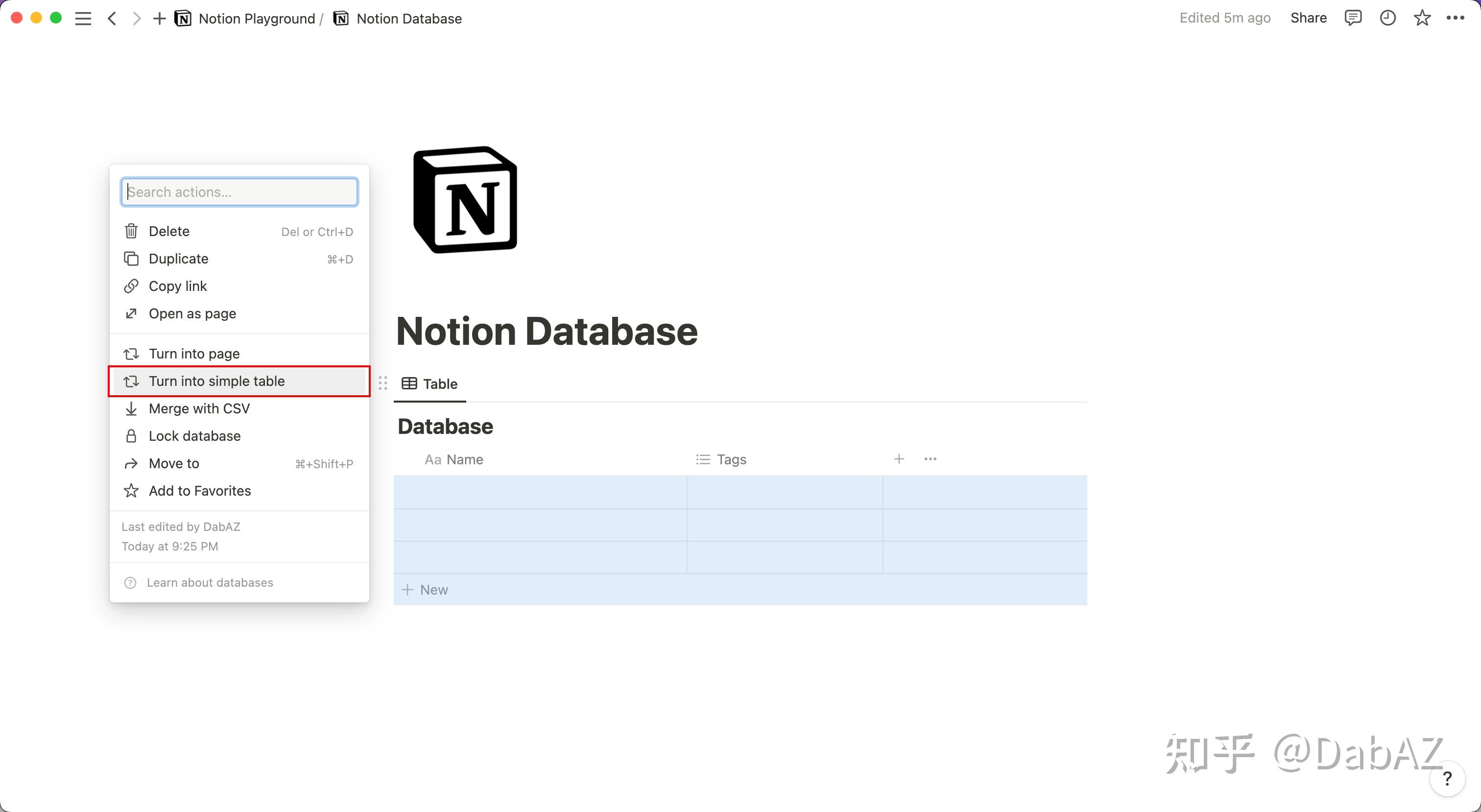Click the Search actions input field
1481x812 pixels.
(239, 191)
